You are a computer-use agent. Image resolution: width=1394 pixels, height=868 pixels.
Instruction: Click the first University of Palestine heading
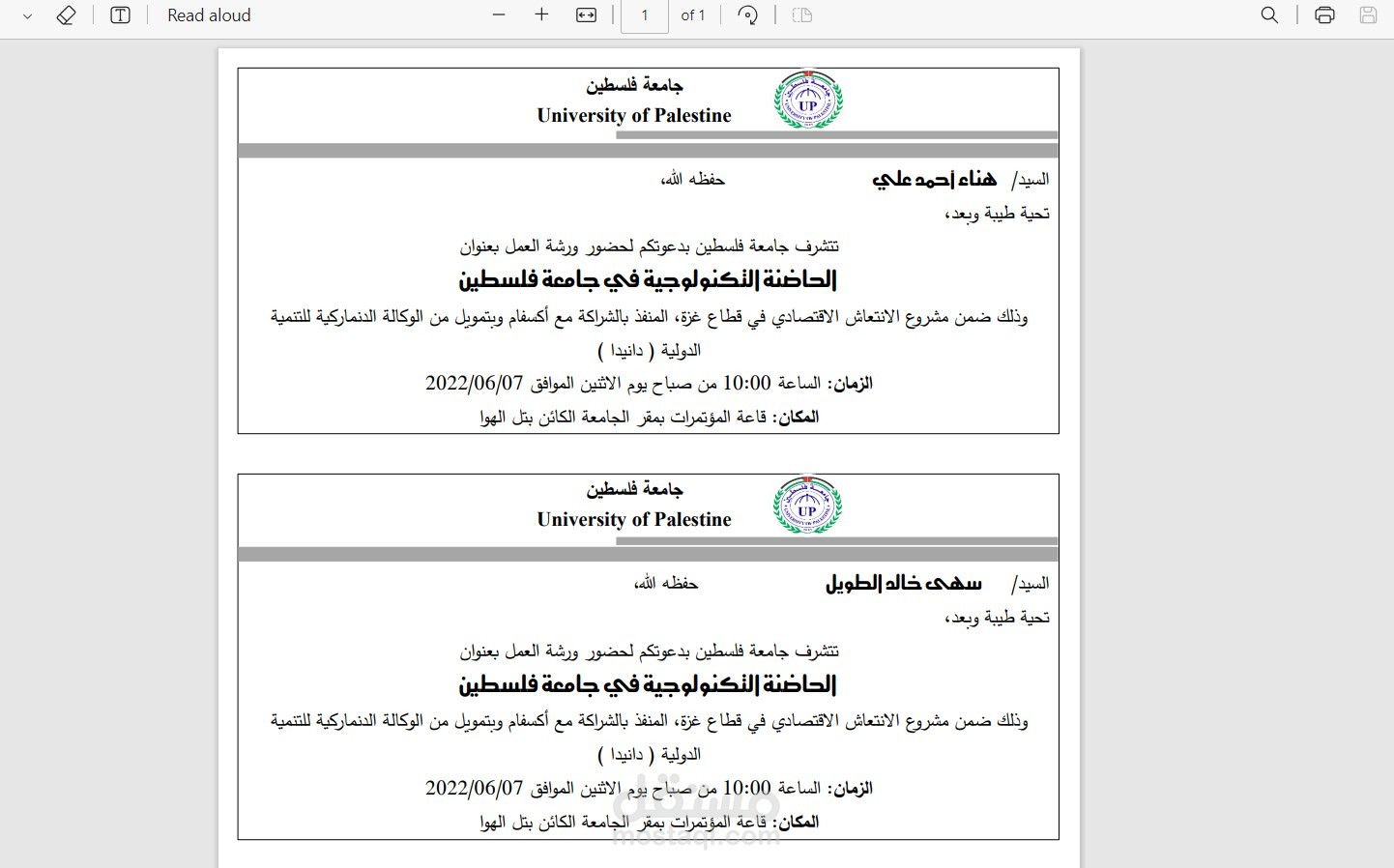point(634,115)
